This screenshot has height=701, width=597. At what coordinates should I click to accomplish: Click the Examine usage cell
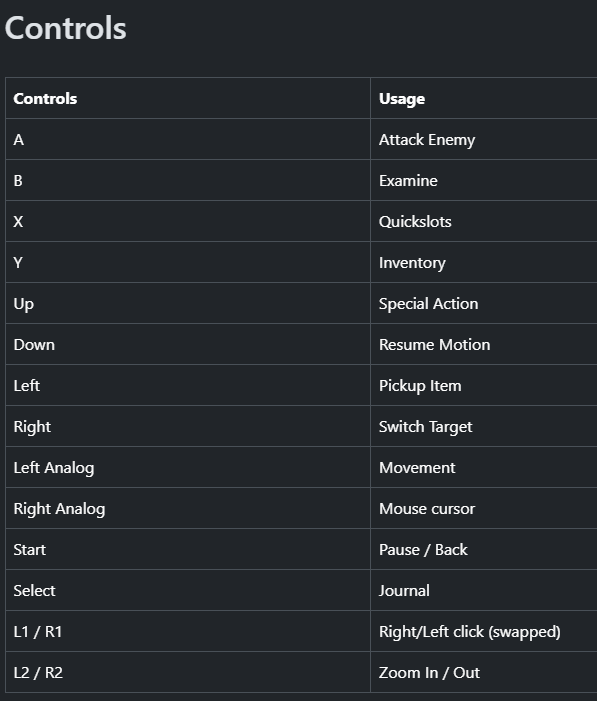484,181
